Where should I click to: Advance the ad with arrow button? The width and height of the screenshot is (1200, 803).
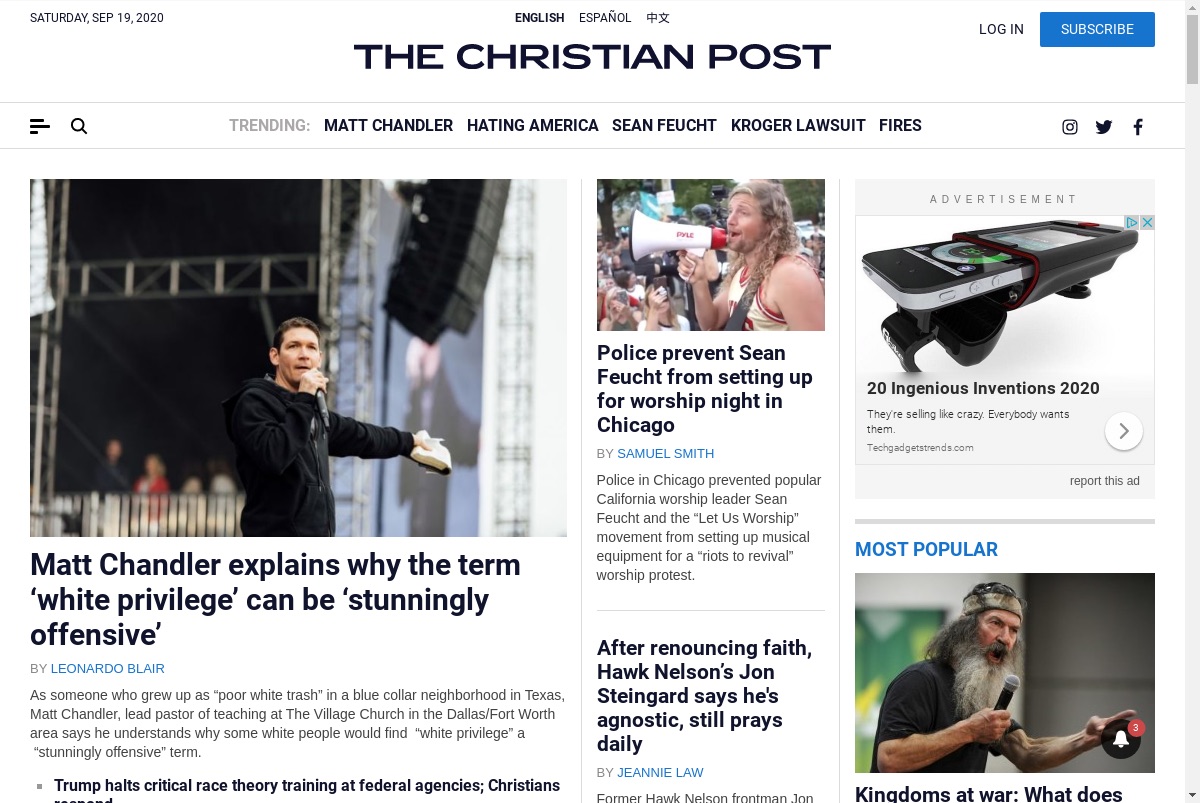(x=1124, y=431)
